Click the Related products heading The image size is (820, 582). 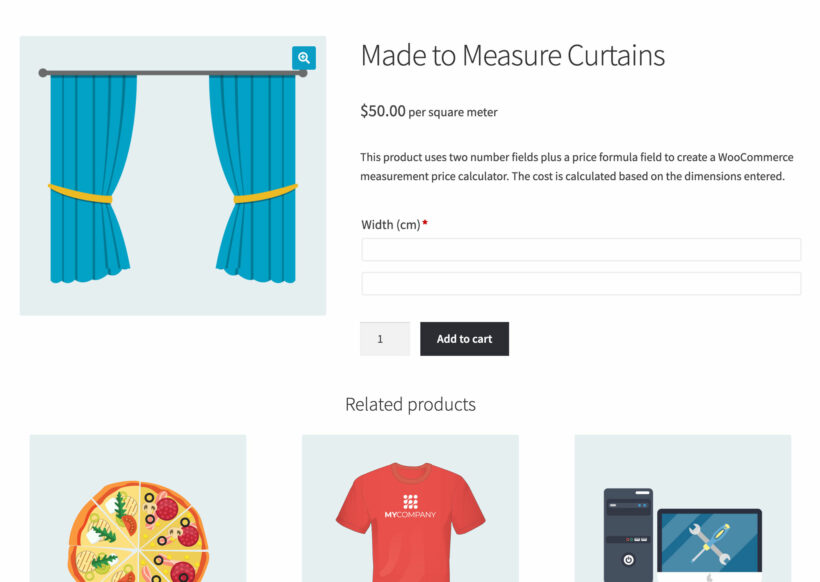pyautogui.click(x=409, y=404)
